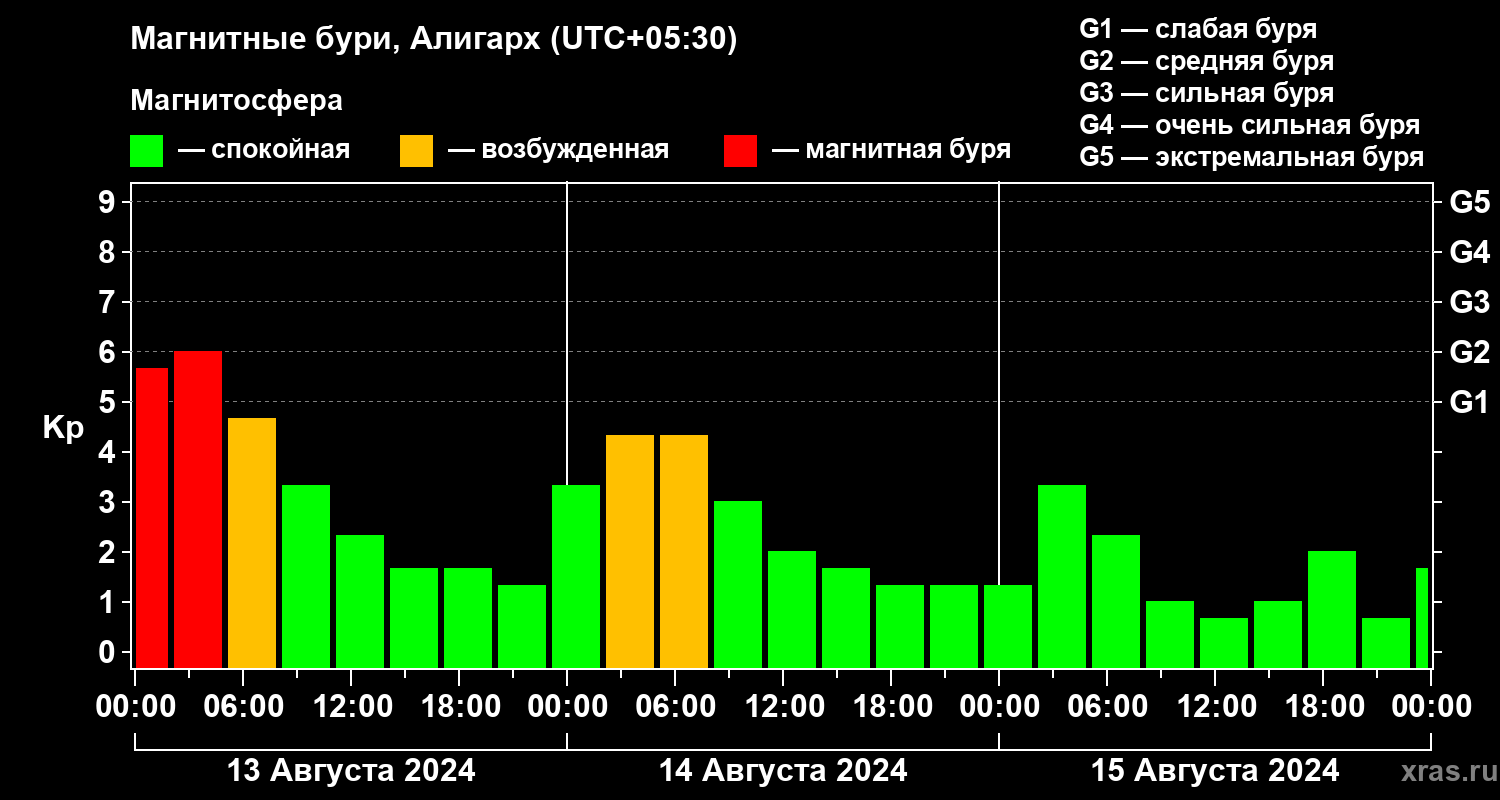Click the green 'спокойная' legend swatch

click(146, 151)
